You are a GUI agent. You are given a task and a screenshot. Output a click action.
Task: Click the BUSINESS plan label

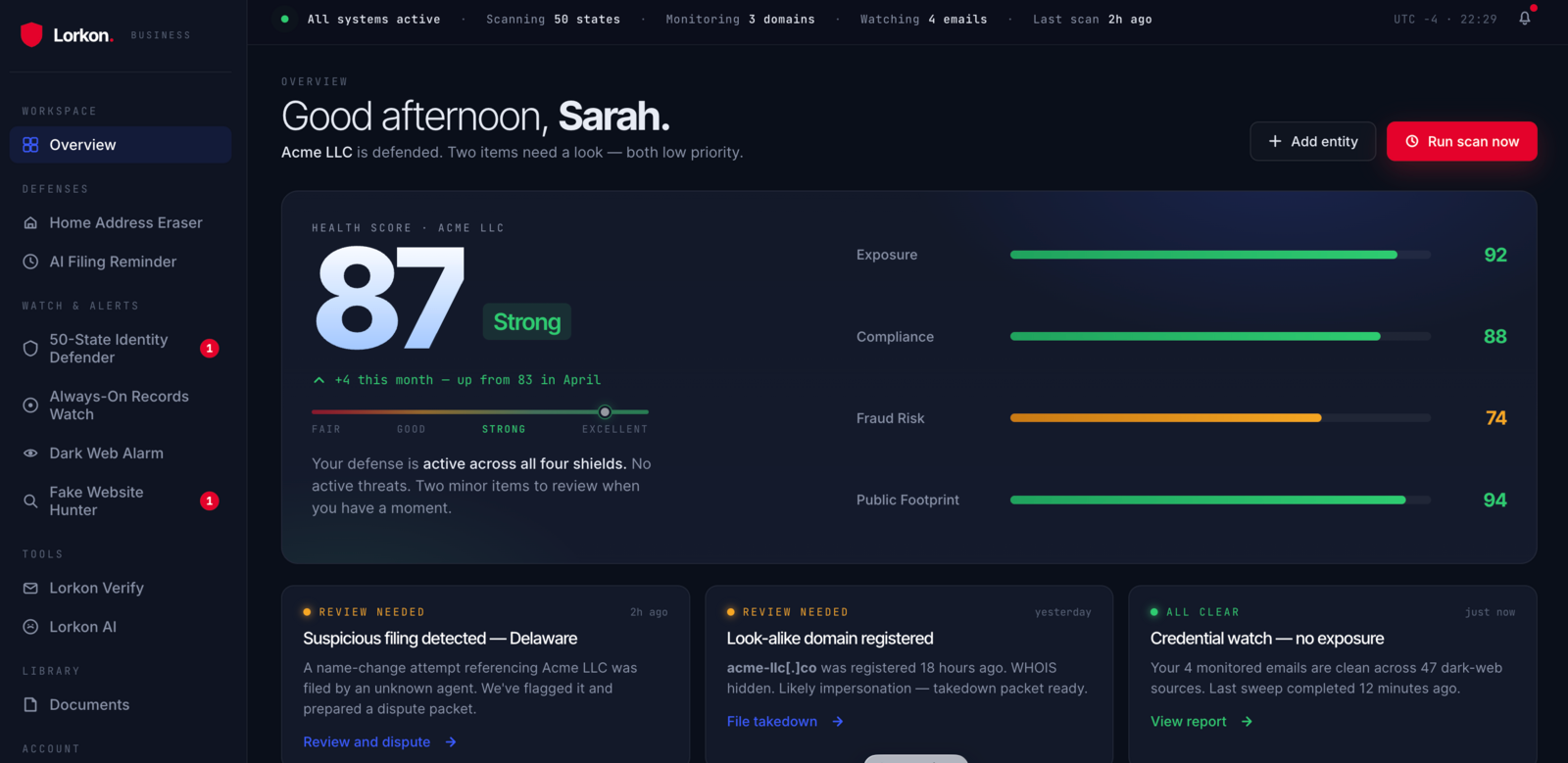click(x=161, y=35)
